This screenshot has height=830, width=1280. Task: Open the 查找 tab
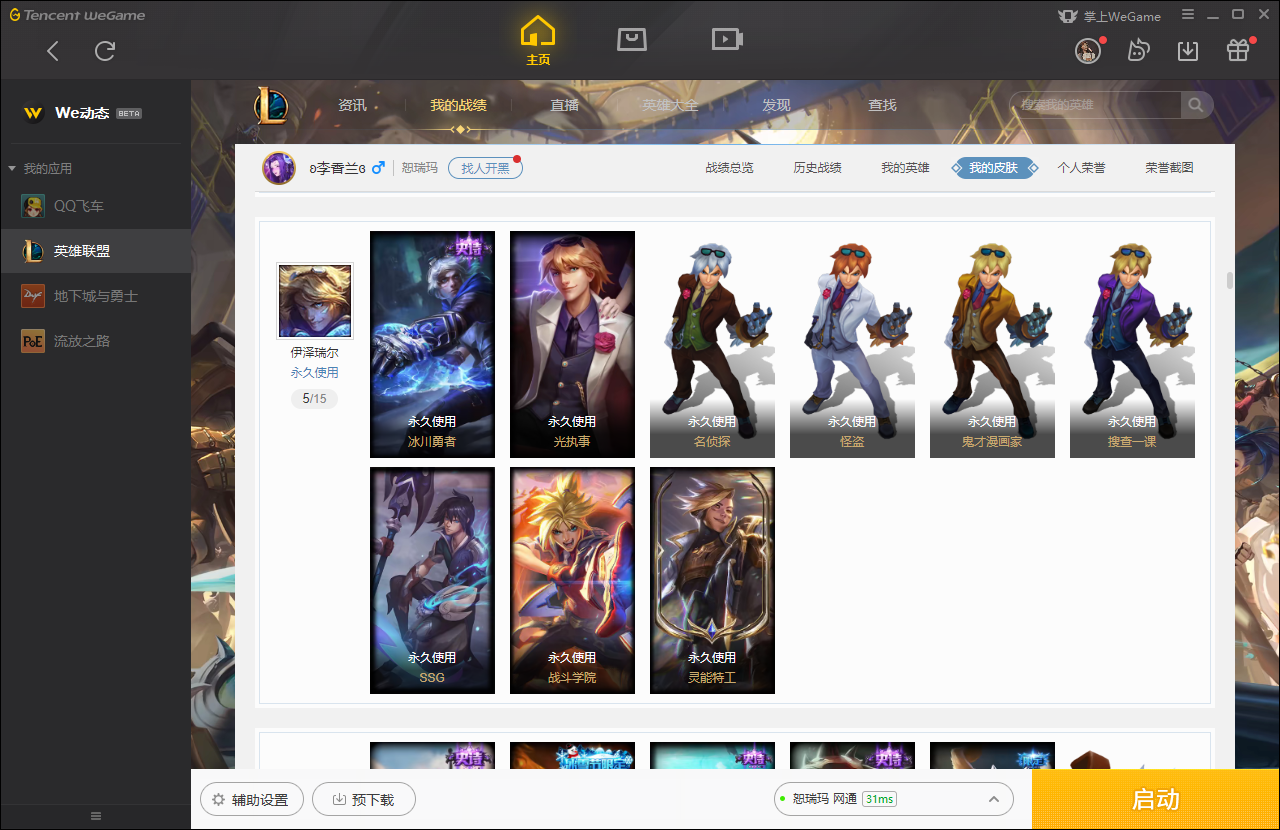pos(882,105)
